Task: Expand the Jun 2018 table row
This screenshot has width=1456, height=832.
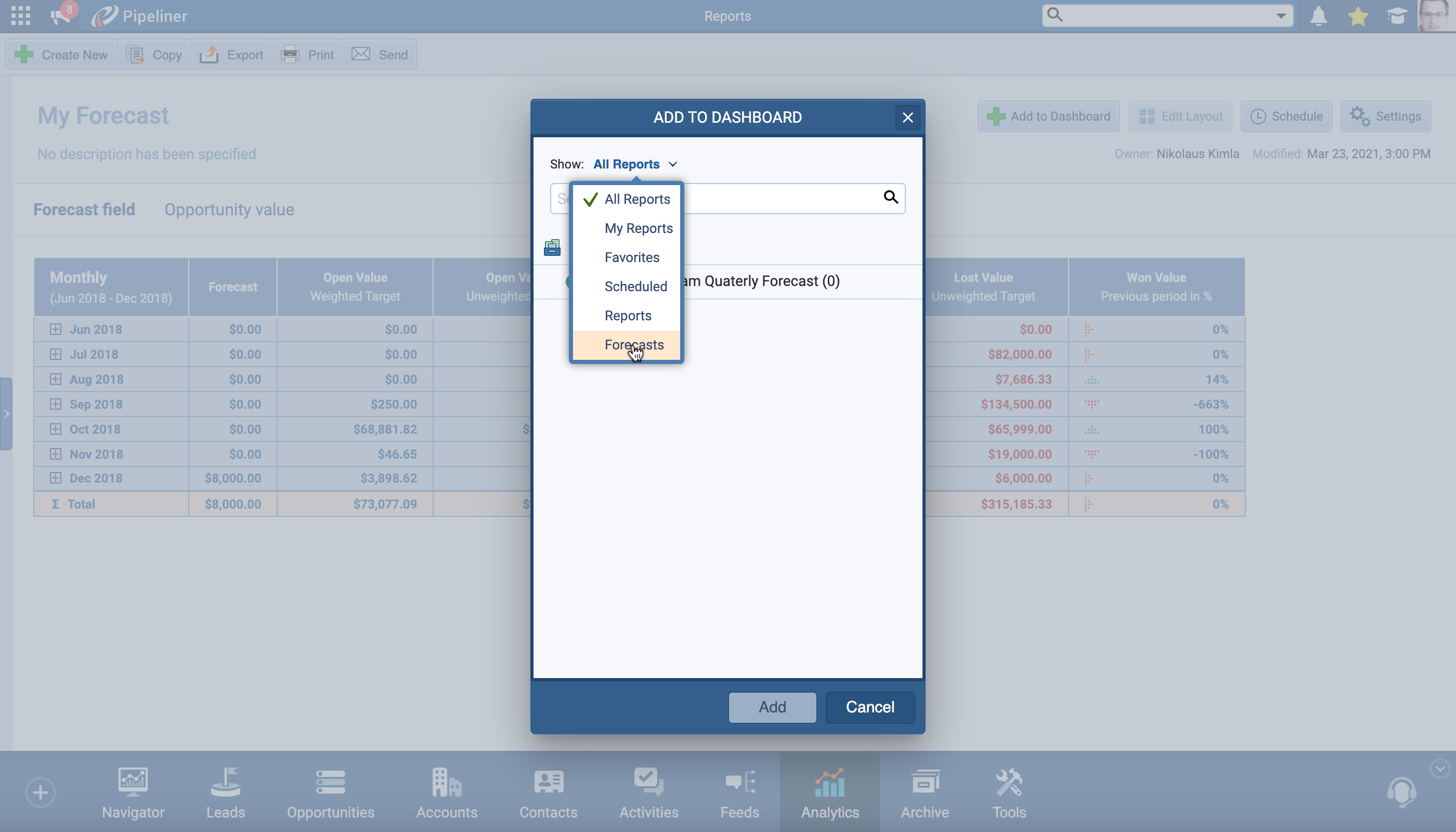Action: coord(56,329)
